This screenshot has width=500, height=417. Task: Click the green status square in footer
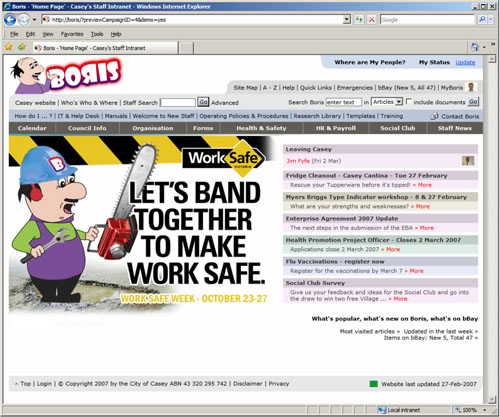point(374,384)
